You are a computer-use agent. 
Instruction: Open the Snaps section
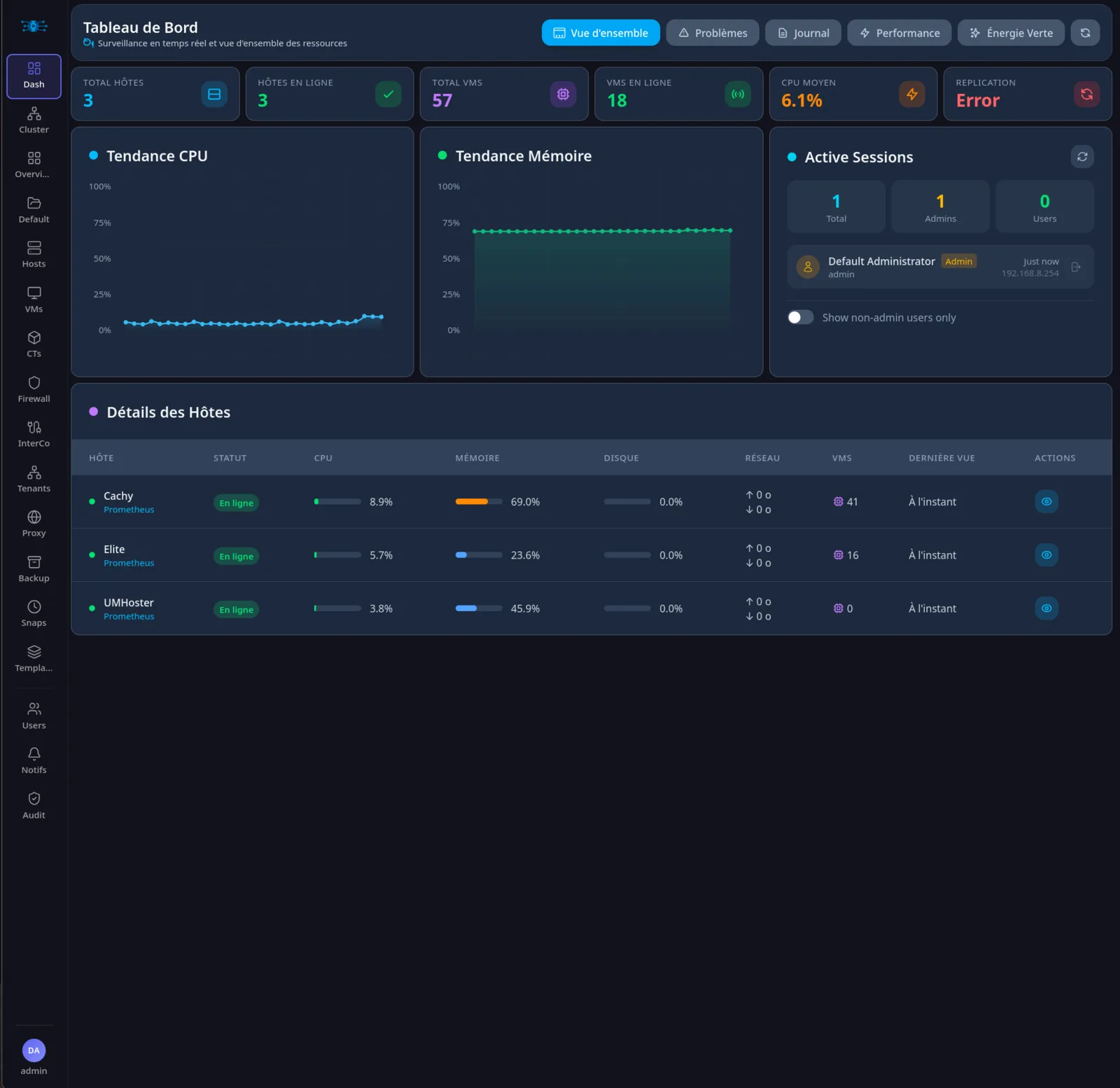click(x=34, y=614)
